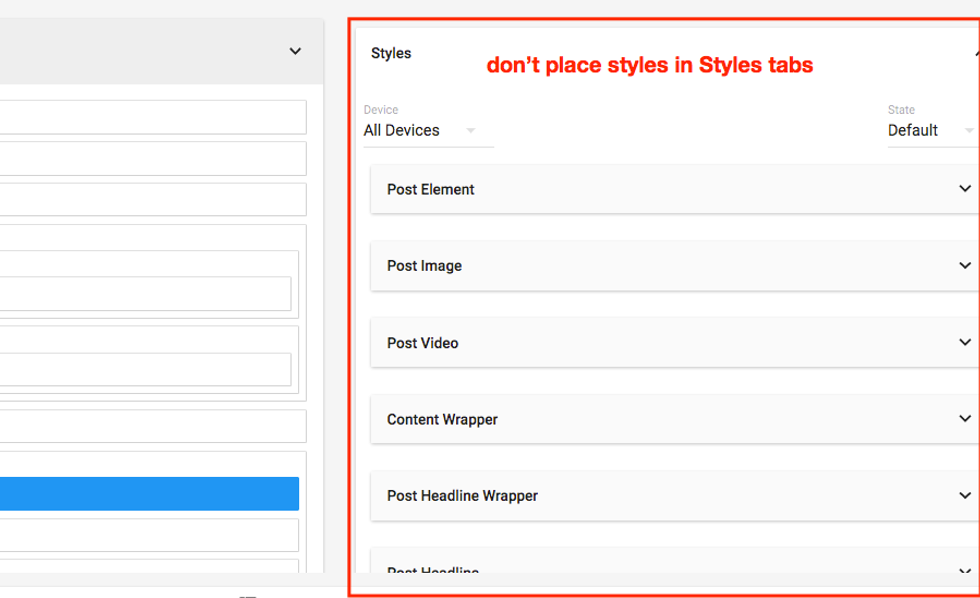Select the Content Wrapper section title

[442, 419]
